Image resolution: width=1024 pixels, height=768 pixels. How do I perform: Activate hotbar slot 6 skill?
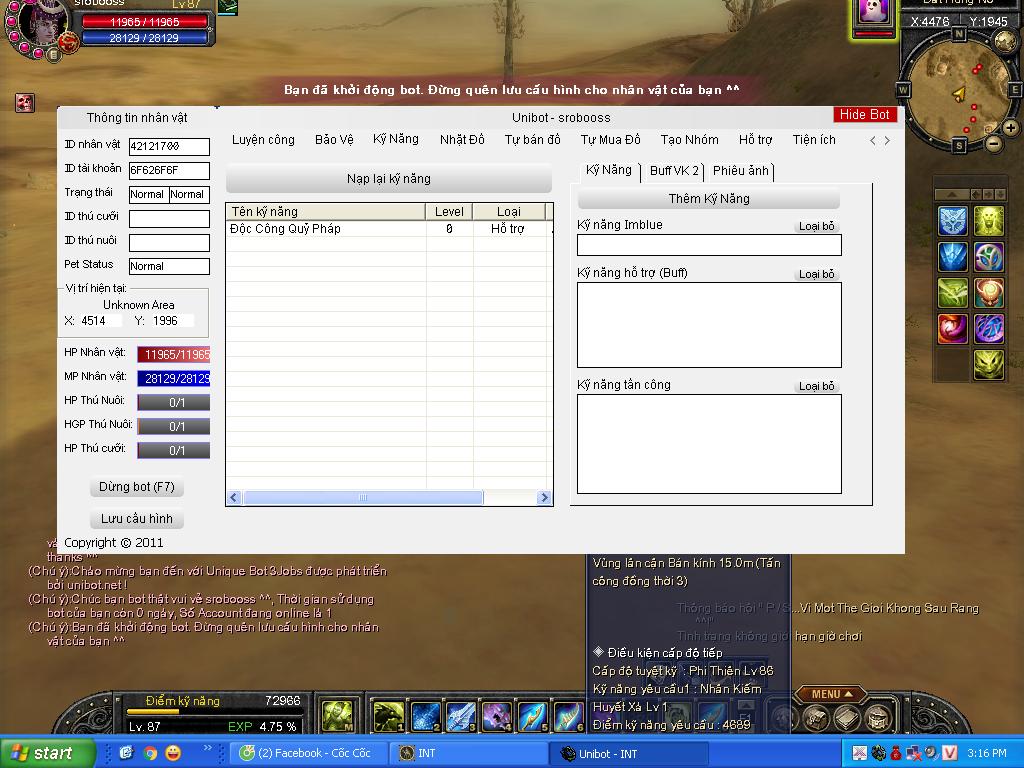tap(569, 716)
